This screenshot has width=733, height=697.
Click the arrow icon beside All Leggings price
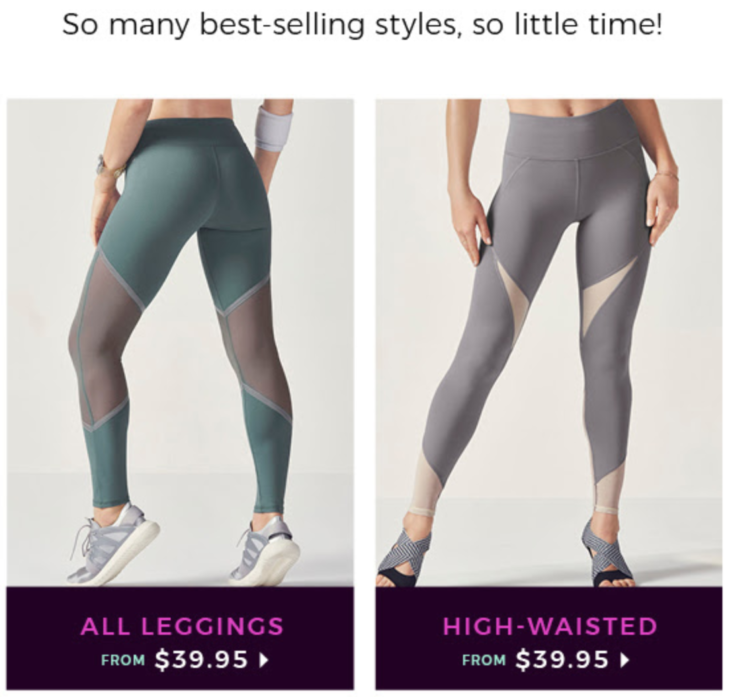coord(264,660)
